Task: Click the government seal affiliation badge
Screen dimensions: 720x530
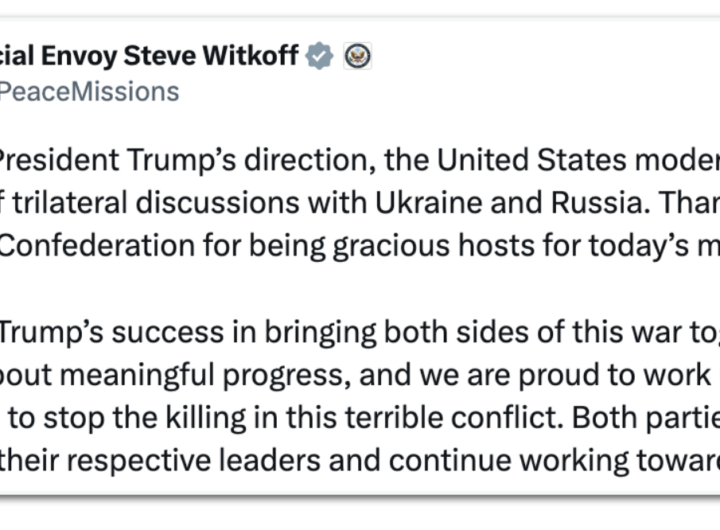Action: click(357, 56)
